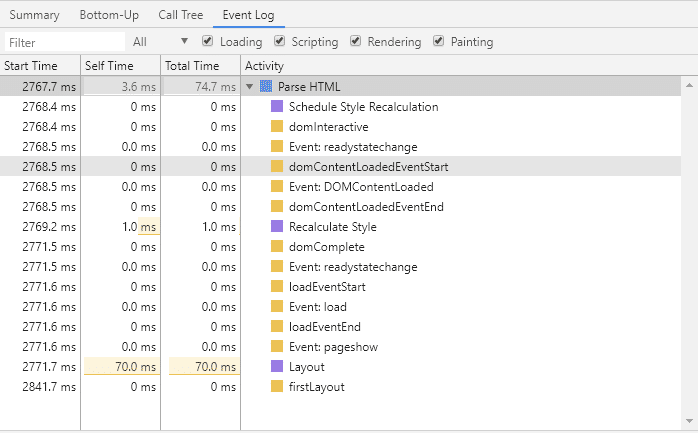Open the Bottom-Up tab
The image size is (698, 433).
coord(109,15)
